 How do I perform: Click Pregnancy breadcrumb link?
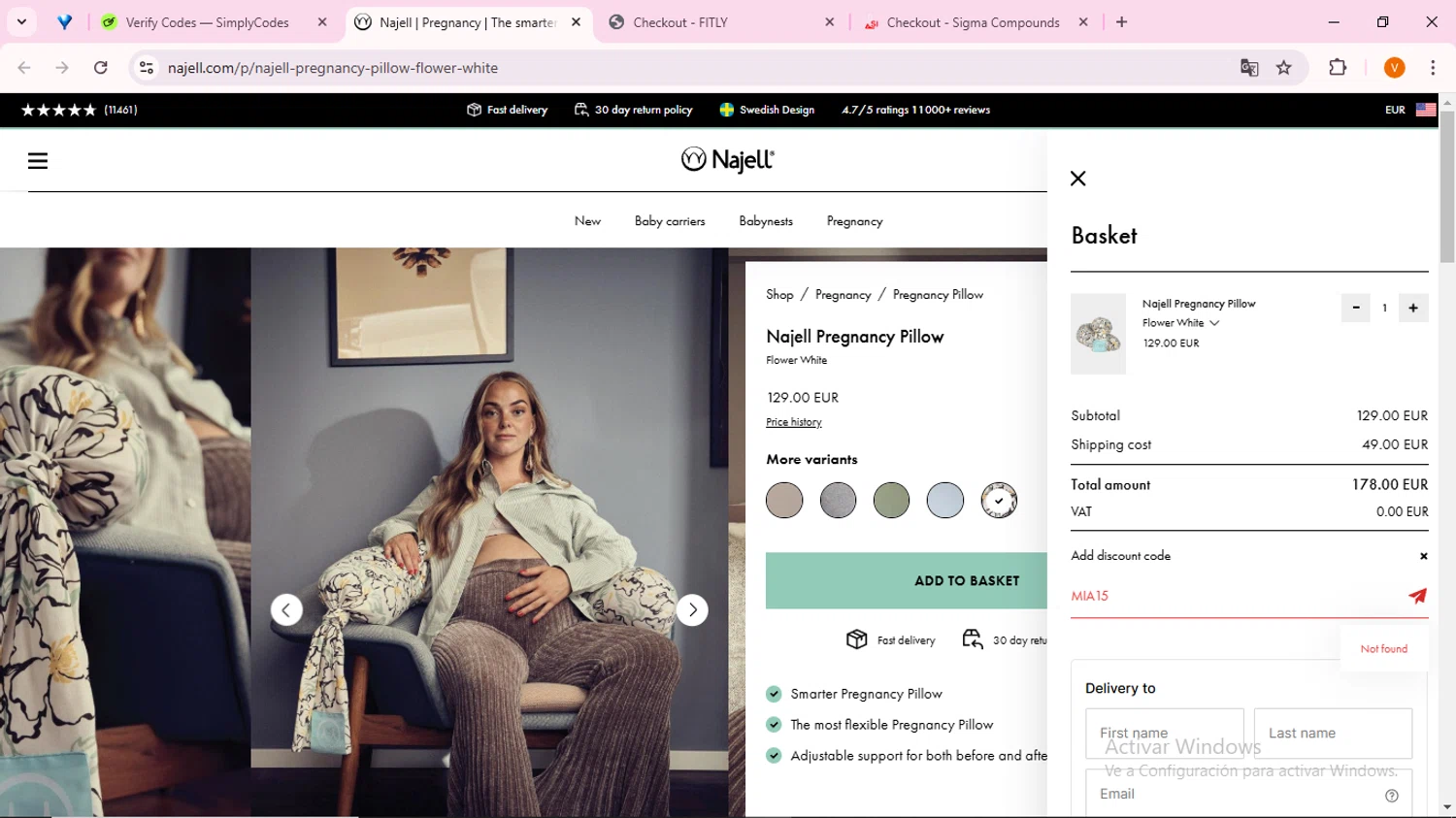[x=844, y=295]
